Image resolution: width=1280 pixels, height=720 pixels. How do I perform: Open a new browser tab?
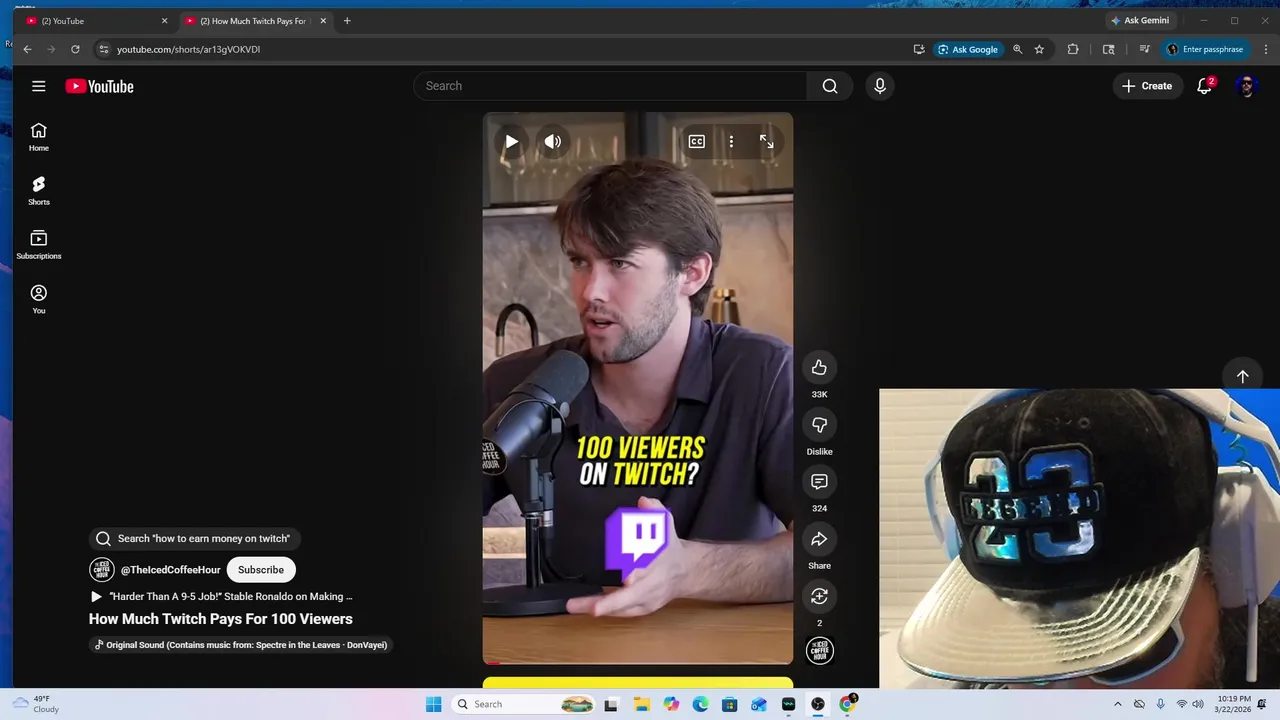[x=347, y=21]
